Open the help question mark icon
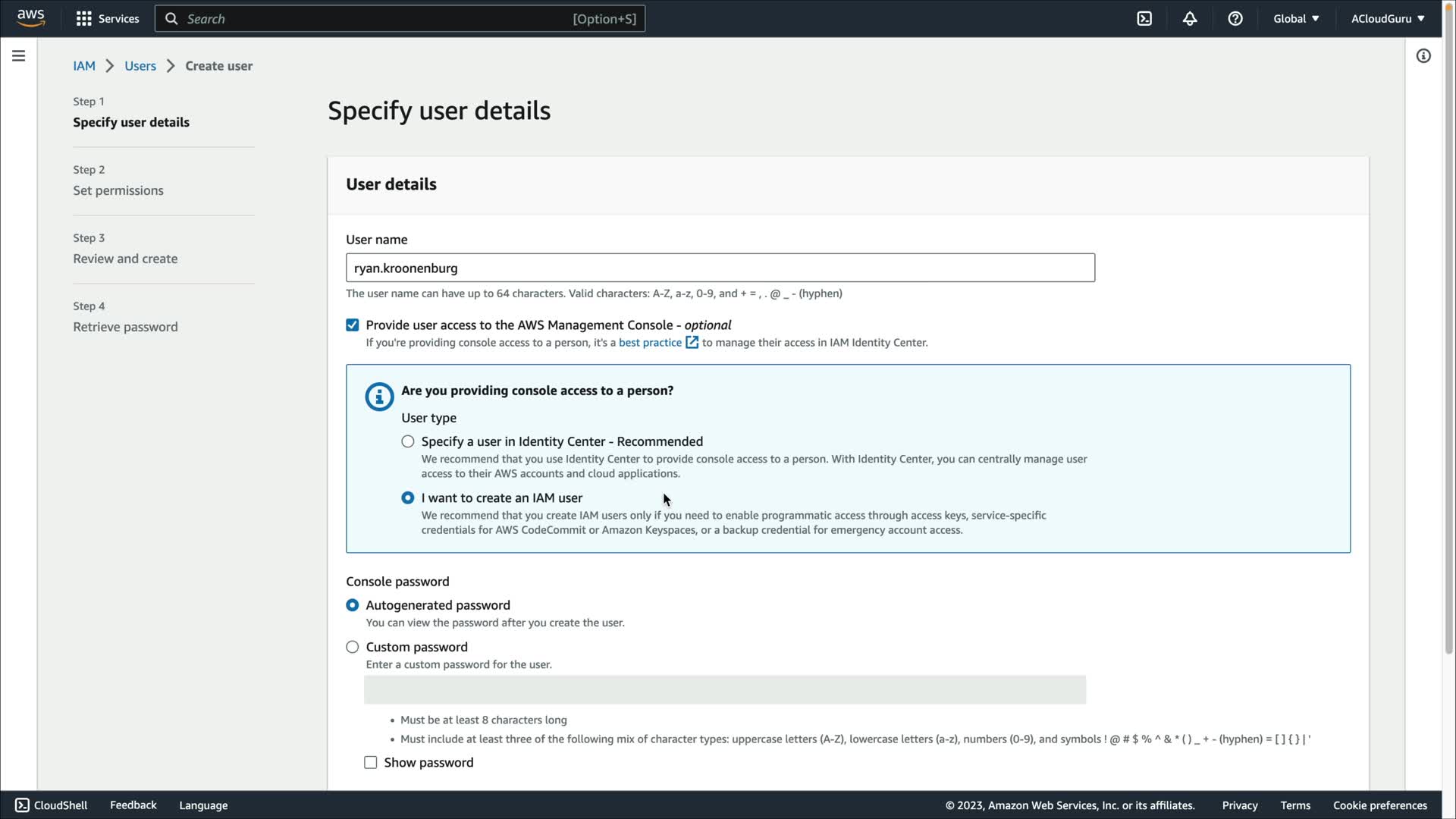The image size is (1456, 819). point(1235,19)
